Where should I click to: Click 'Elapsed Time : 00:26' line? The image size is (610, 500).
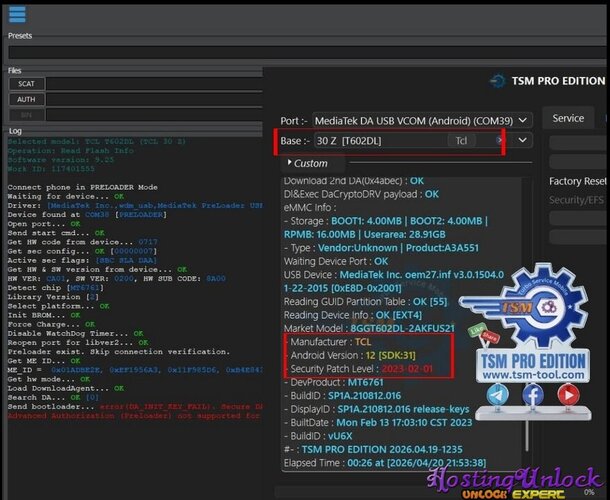[385, 463]
